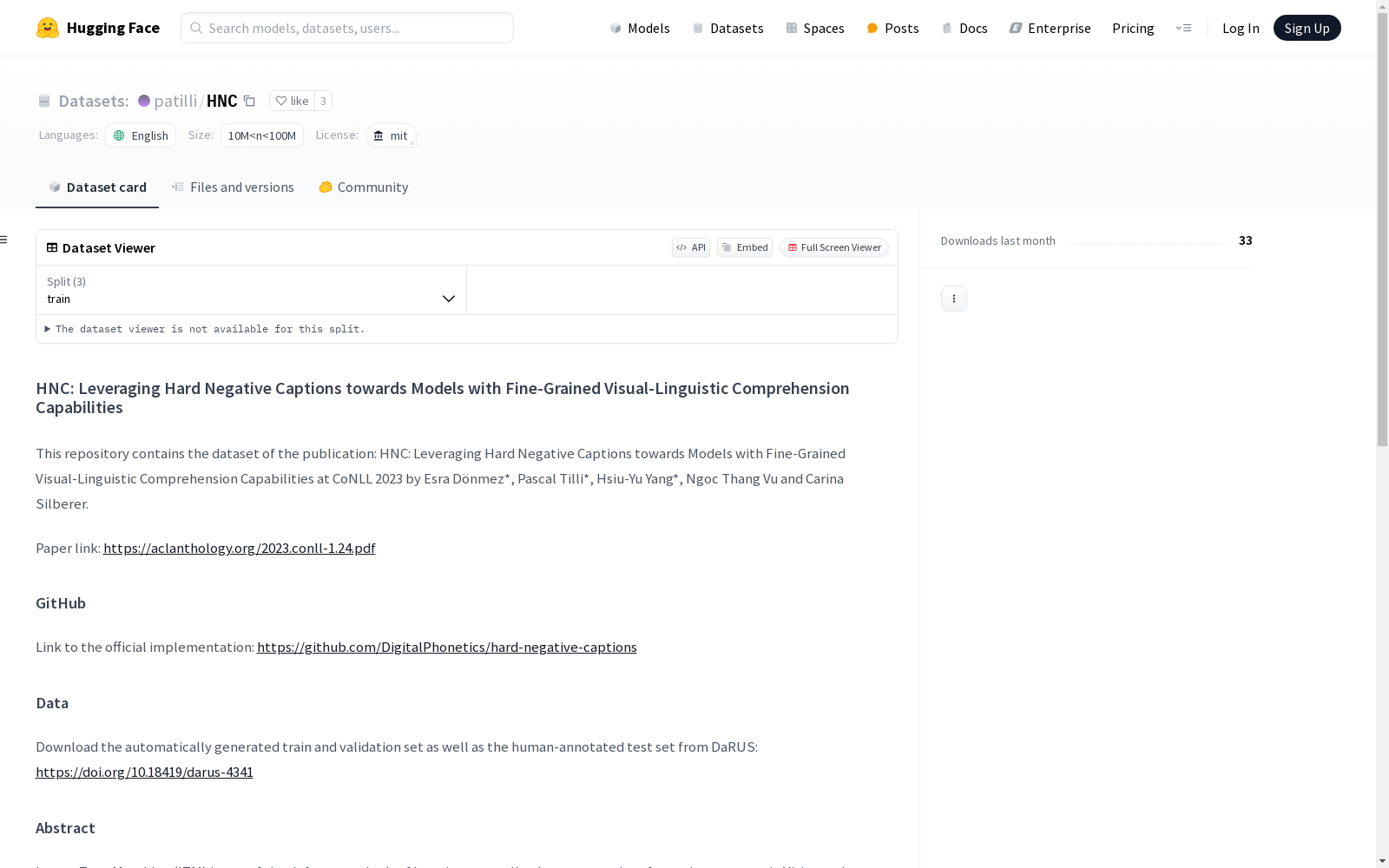Go to Enterprise page
Screen dimensions: 1389x868
point(1050,28)
